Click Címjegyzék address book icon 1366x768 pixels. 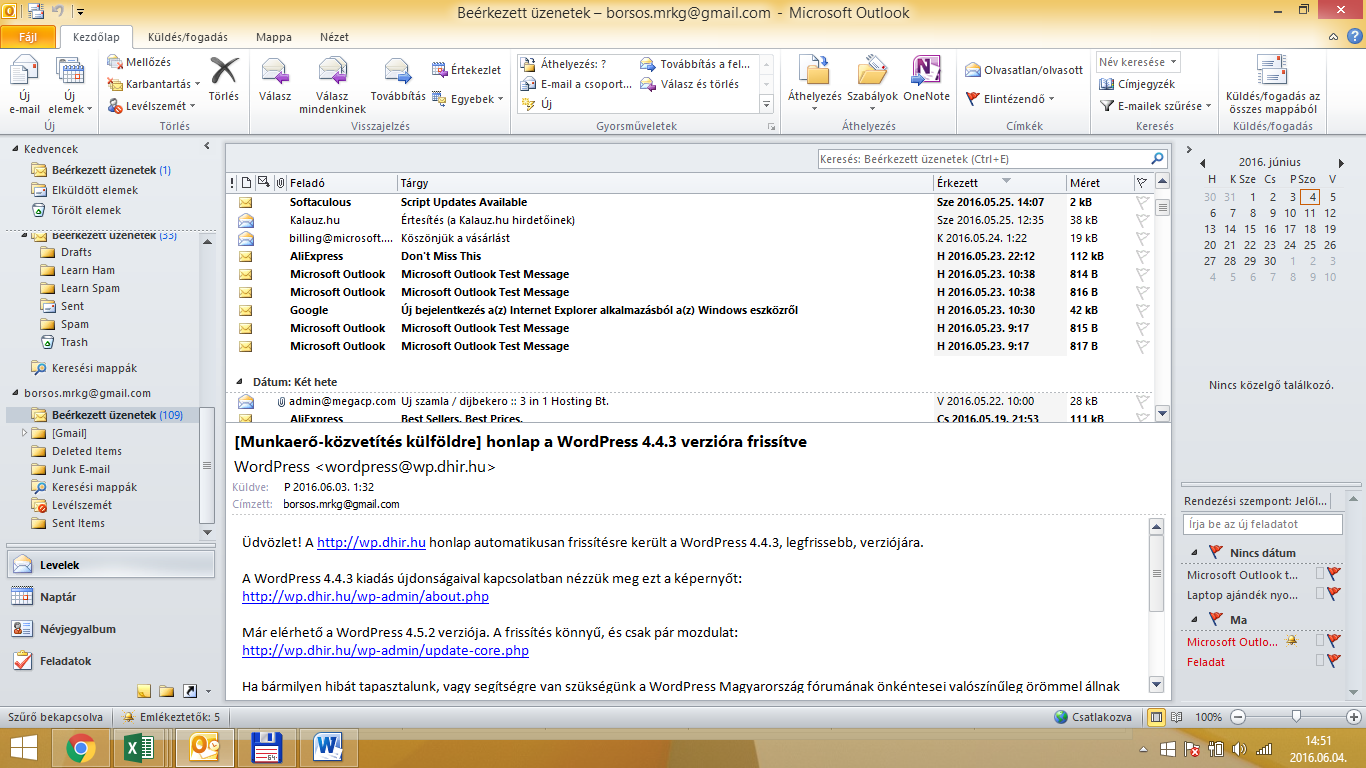point(1137,85)
